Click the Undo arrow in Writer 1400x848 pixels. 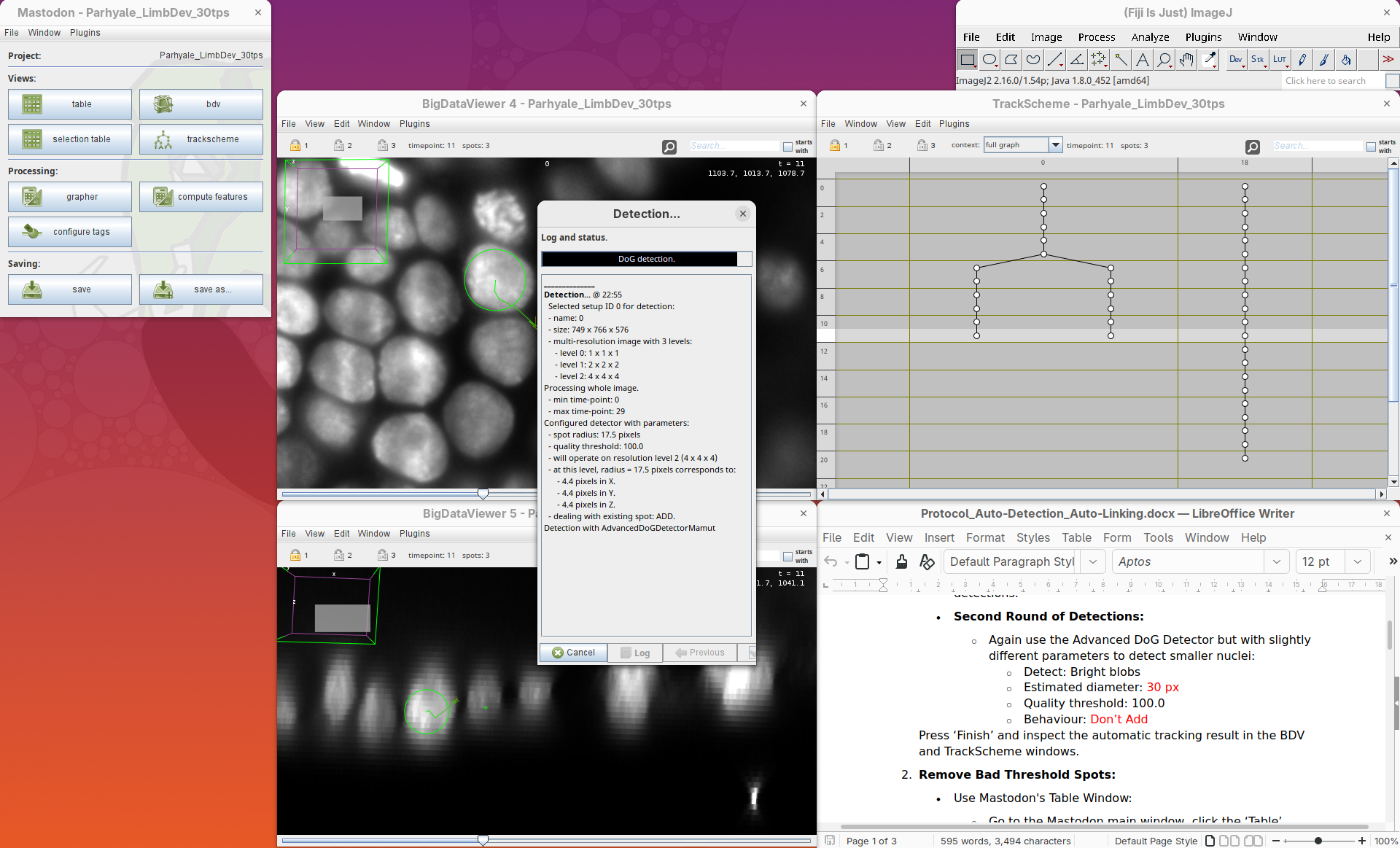[831, 561]
